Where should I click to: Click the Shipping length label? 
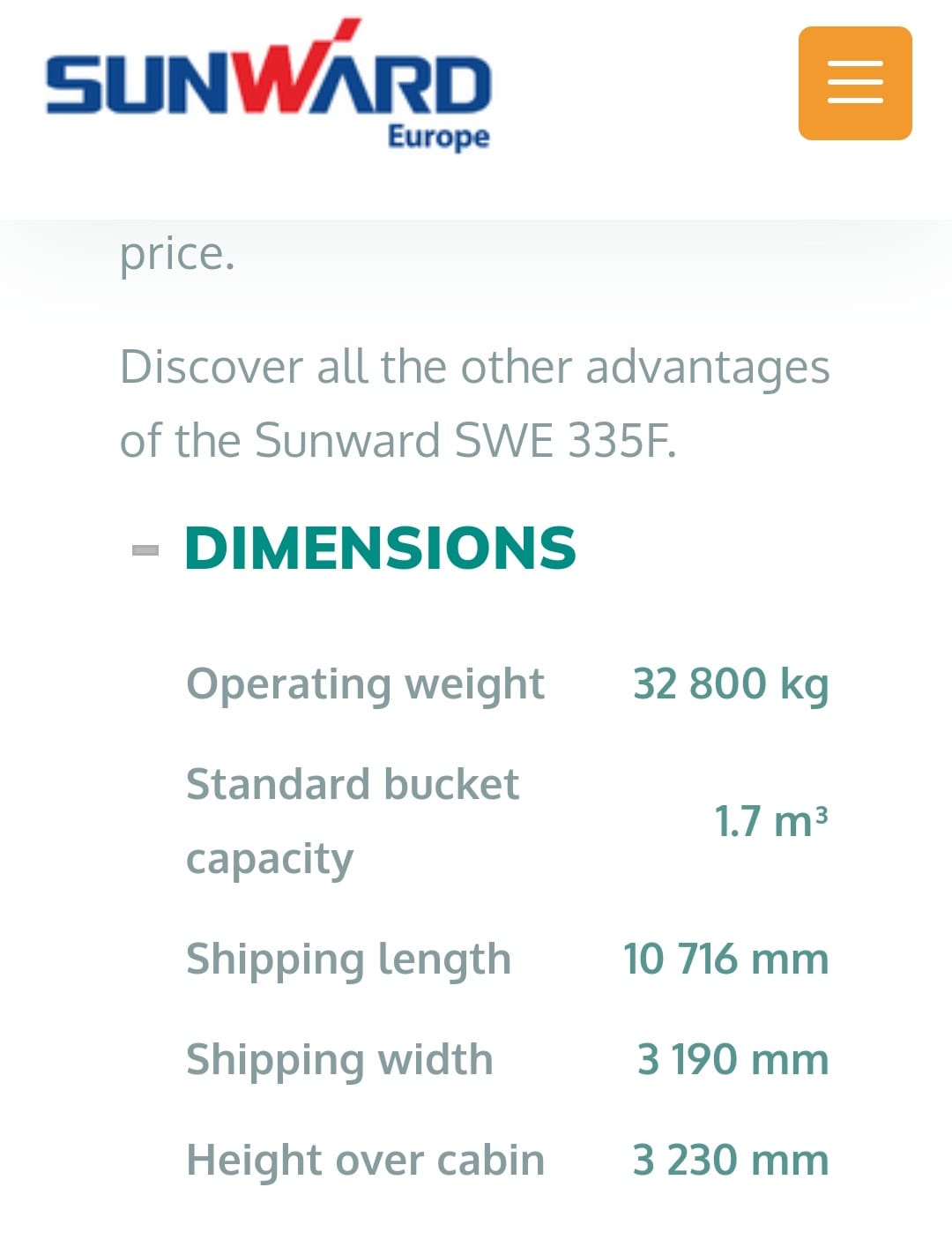point(348,960)
